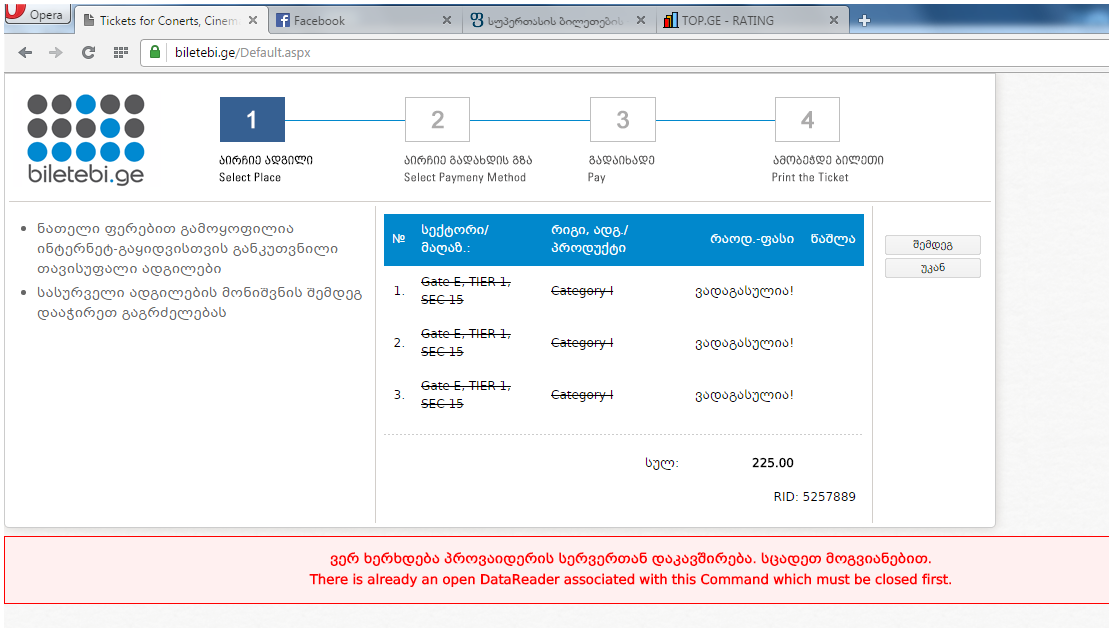This screenshot has height=628, width=1109.
Task: Click the წაშლა column header
Action: click(x=832, y=239)
